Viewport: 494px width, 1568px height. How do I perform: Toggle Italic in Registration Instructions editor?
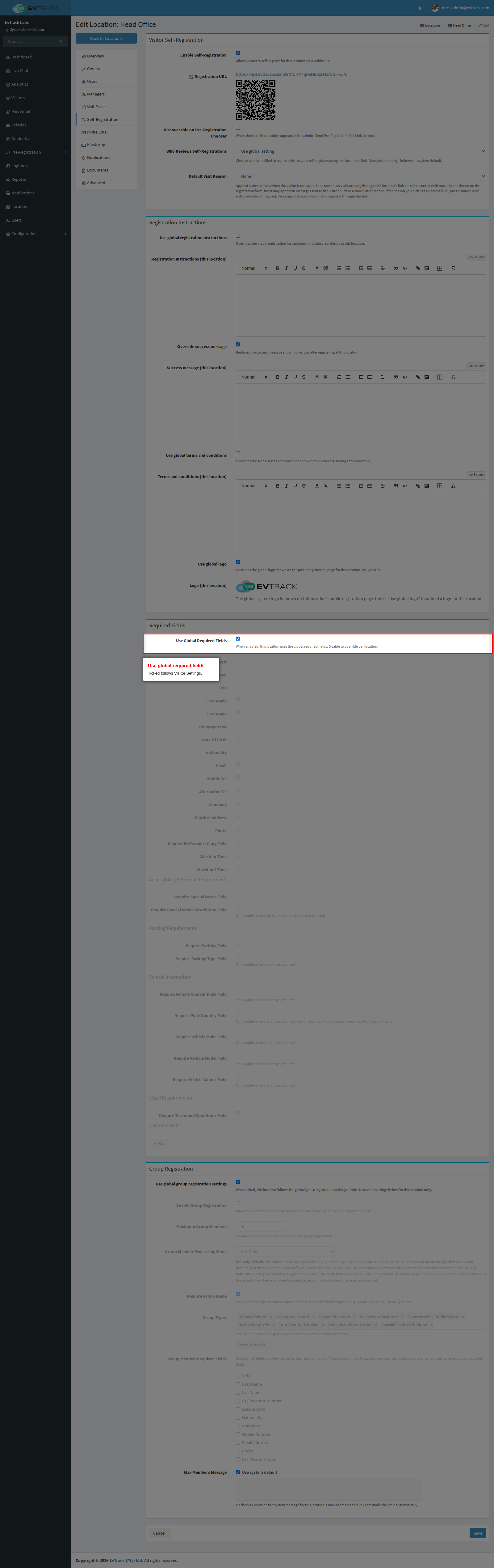[x=286, y=269]
